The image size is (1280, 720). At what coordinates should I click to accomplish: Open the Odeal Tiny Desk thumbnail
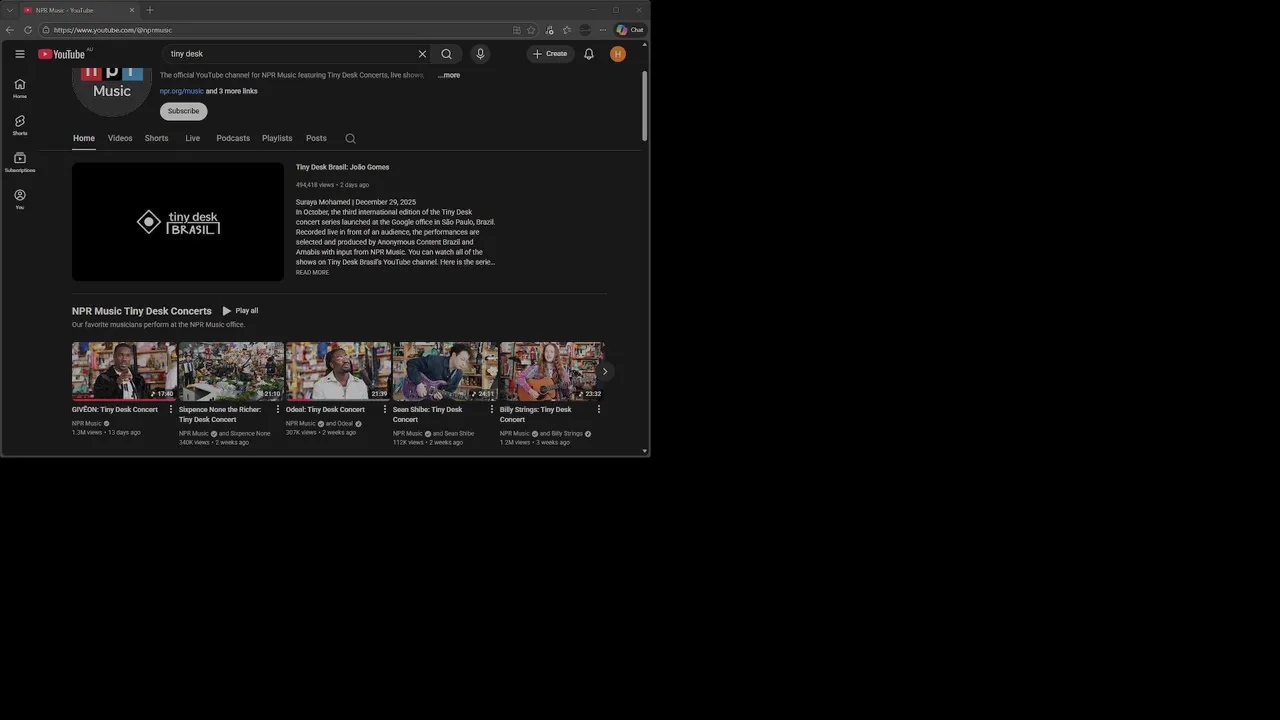tap(338, 371)
